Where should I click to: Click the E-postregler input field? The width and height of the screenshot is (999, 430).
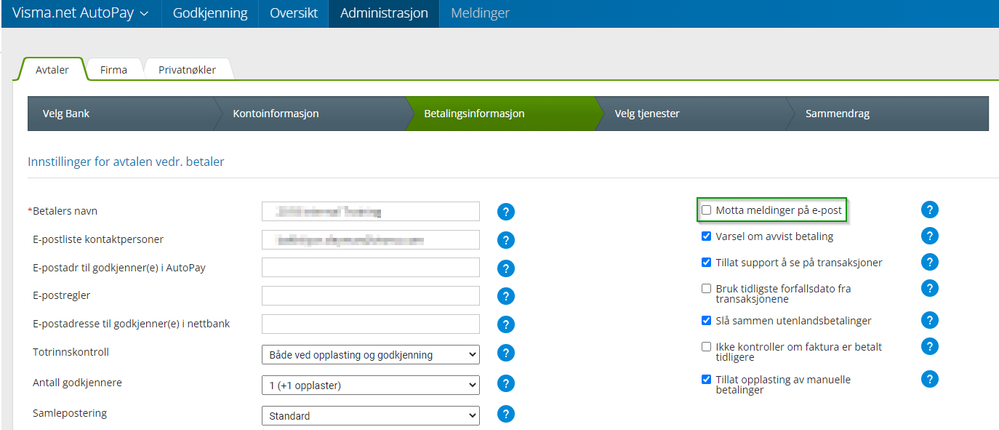370,296
